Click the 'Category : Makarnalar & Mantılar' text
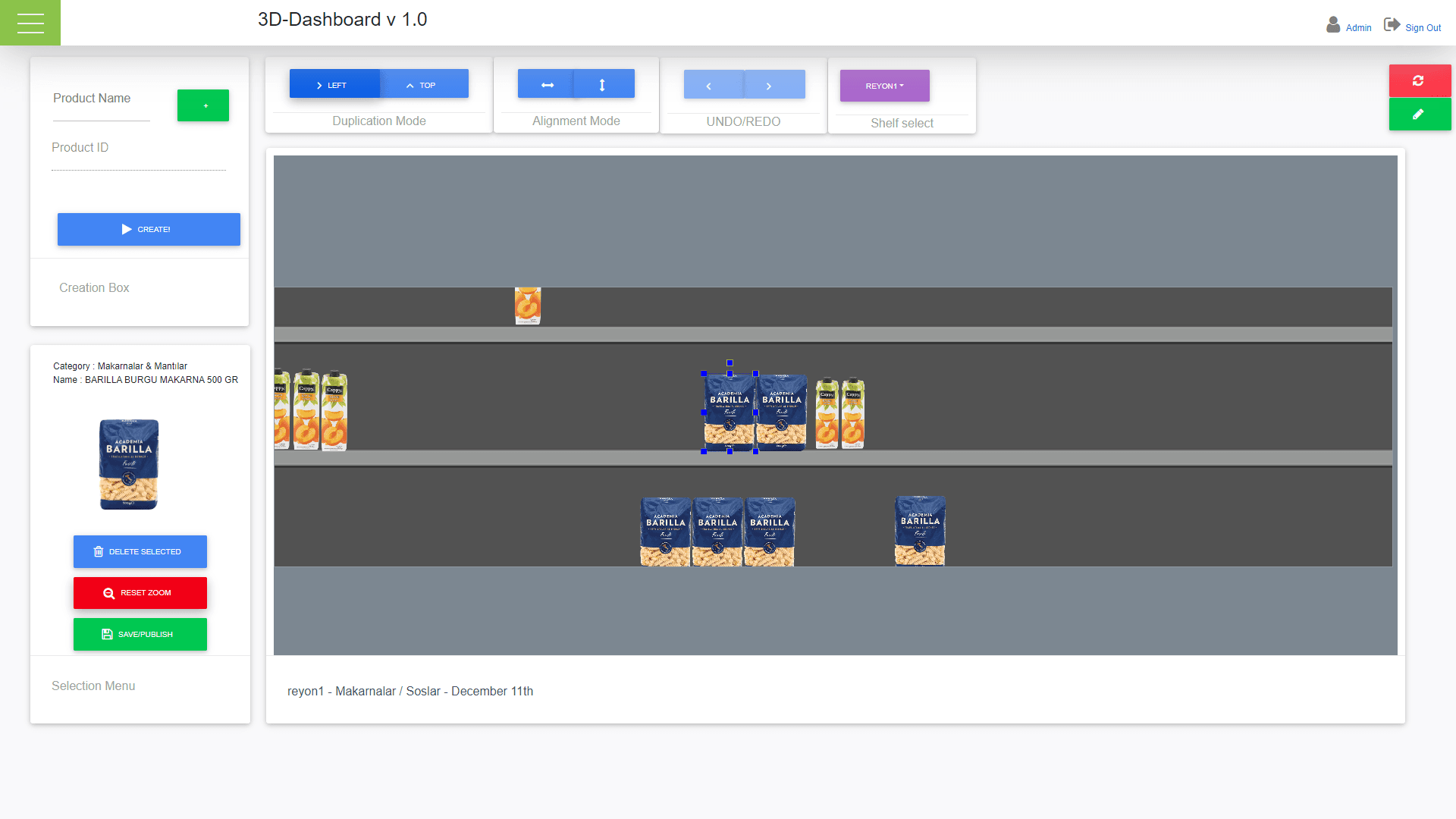This screenshot has height=819, width=1456. (120, 366)
